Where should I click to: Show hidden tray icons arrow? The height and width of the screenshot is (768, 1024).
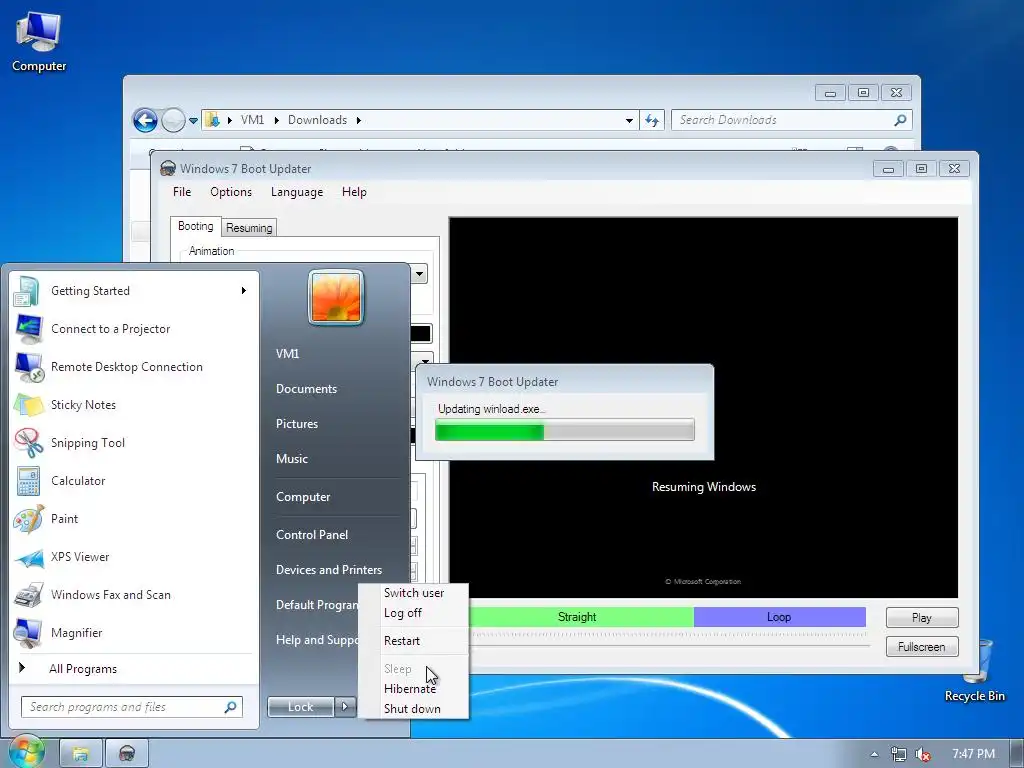coord(874,754)
